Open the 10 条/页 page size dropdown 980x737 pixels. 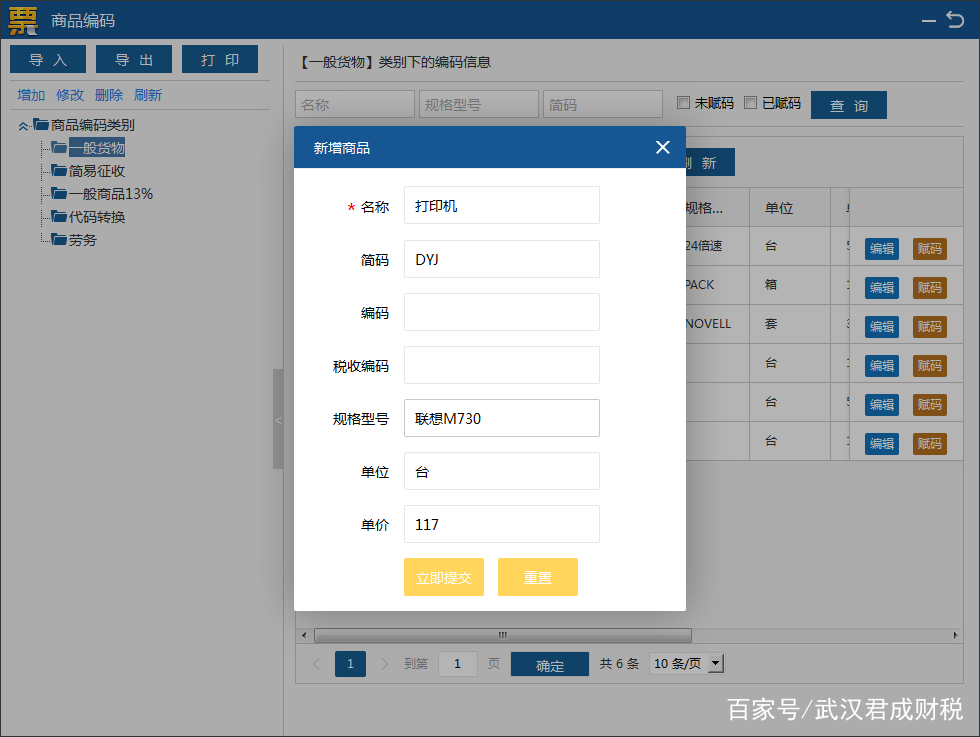[716, 663]
